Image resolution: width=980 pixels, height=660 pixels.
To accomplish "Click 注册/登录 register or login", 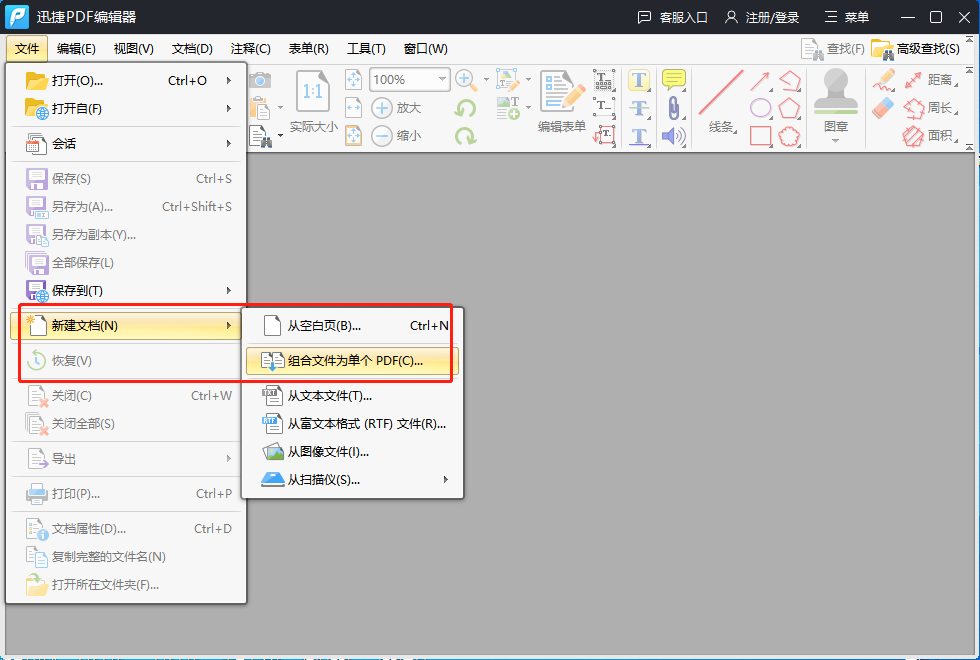I will (762, 18).
